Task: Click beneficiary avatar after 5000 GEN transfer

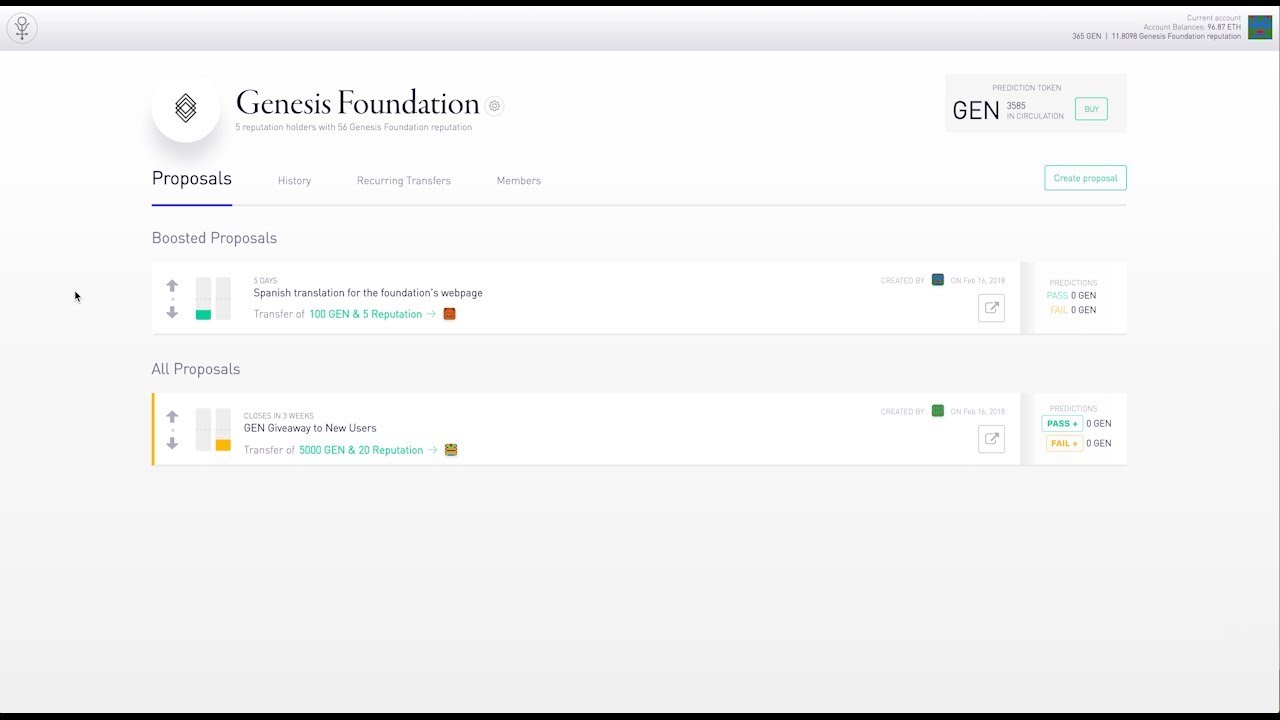Action: (451, 450)
